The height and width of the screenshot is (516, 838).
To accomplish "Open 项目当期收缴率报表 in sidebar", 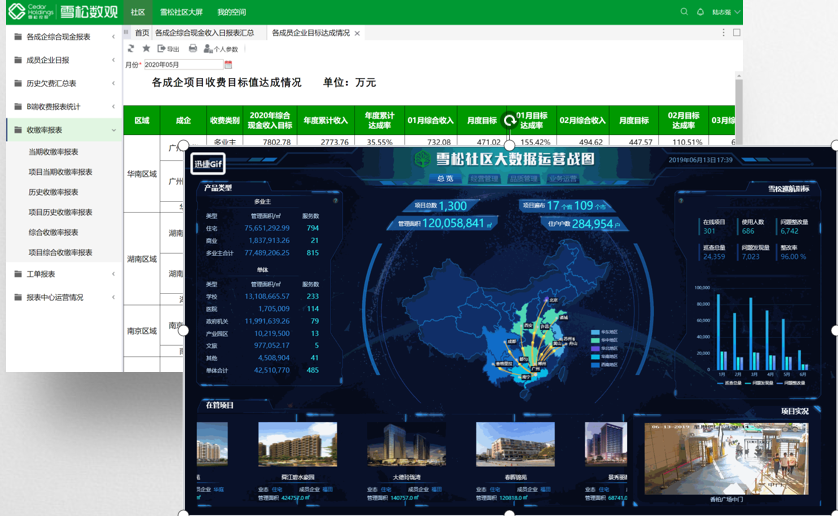I will 60,172.
